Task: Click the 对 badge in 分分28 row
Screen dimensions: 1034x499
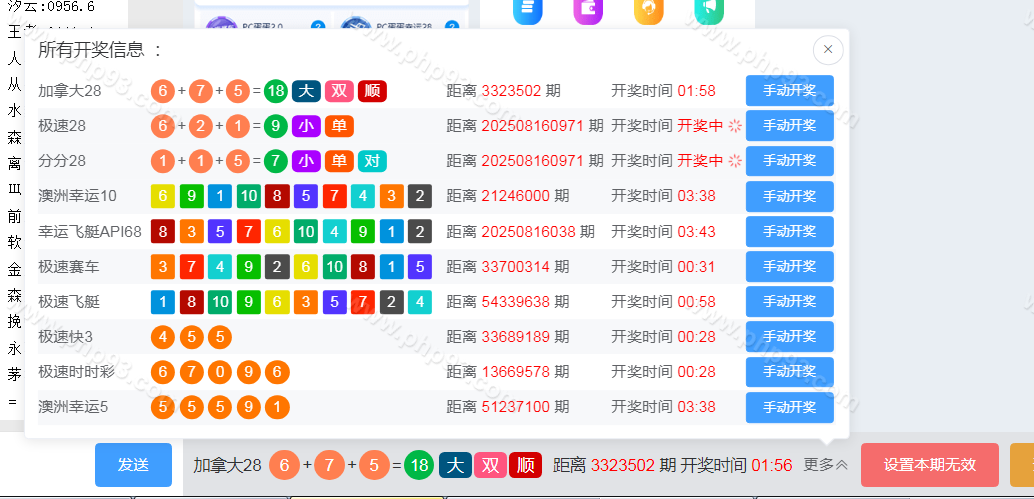Action: (372, 161)
